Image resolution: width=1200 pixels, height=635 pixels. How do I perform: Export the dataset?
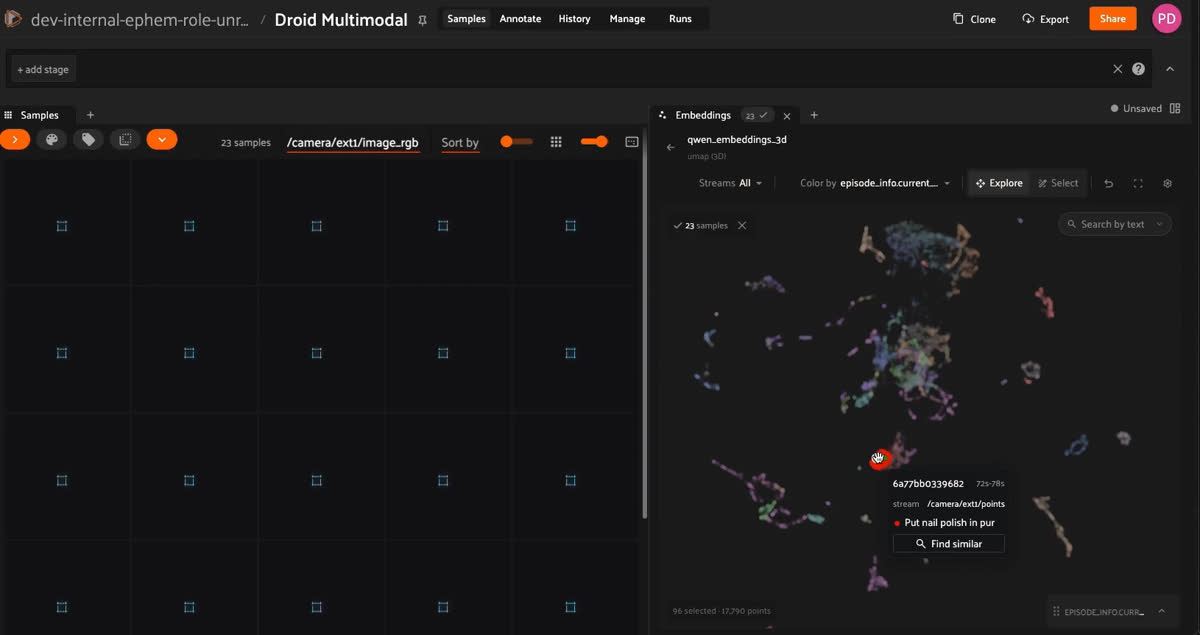coord(1046,19)
